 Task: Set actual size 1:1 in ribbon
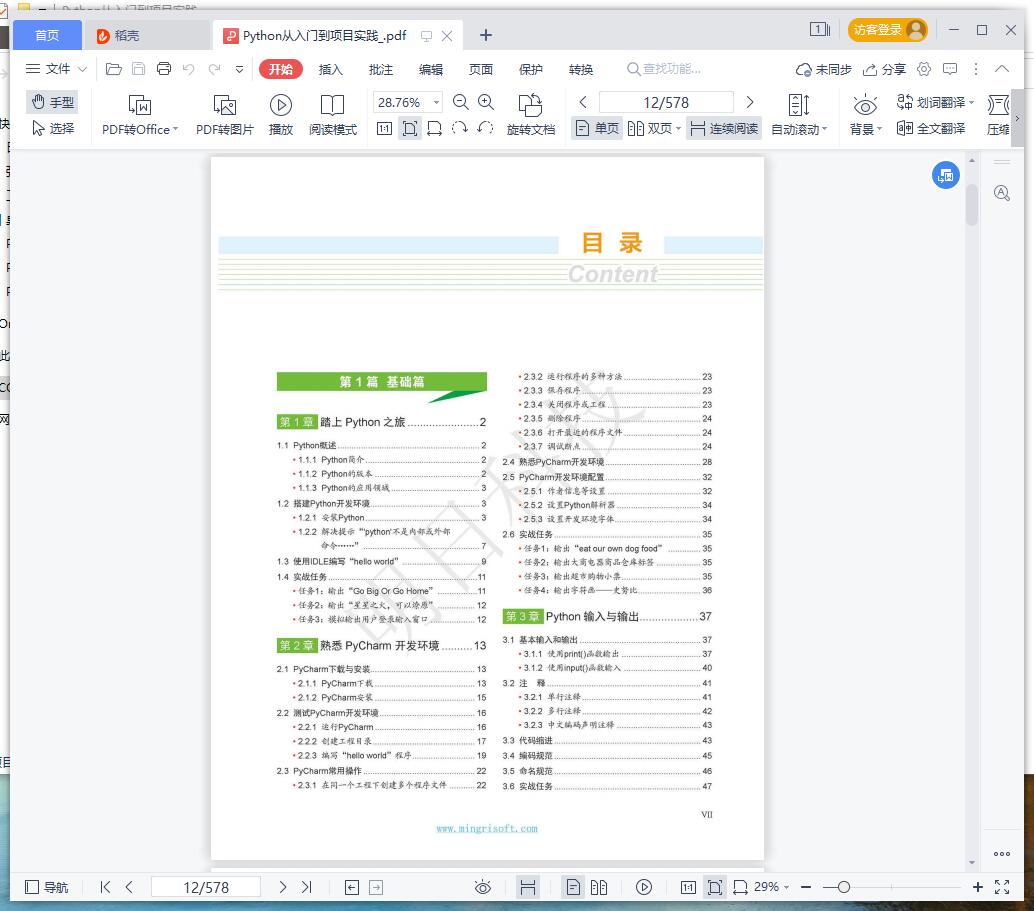384,128
